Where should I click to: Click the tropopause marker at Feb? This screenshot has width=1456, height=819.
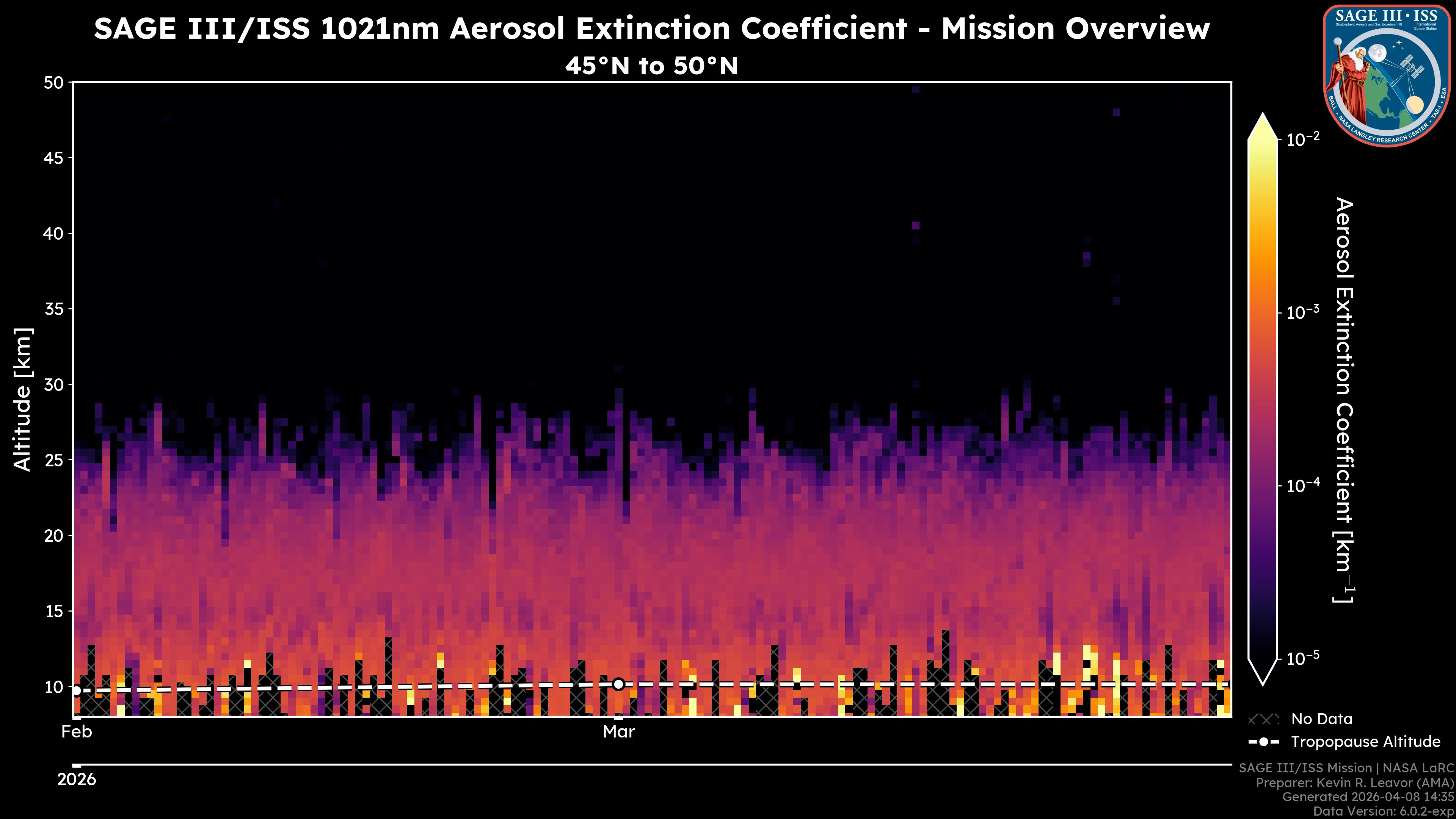click(x=76, y=691)
